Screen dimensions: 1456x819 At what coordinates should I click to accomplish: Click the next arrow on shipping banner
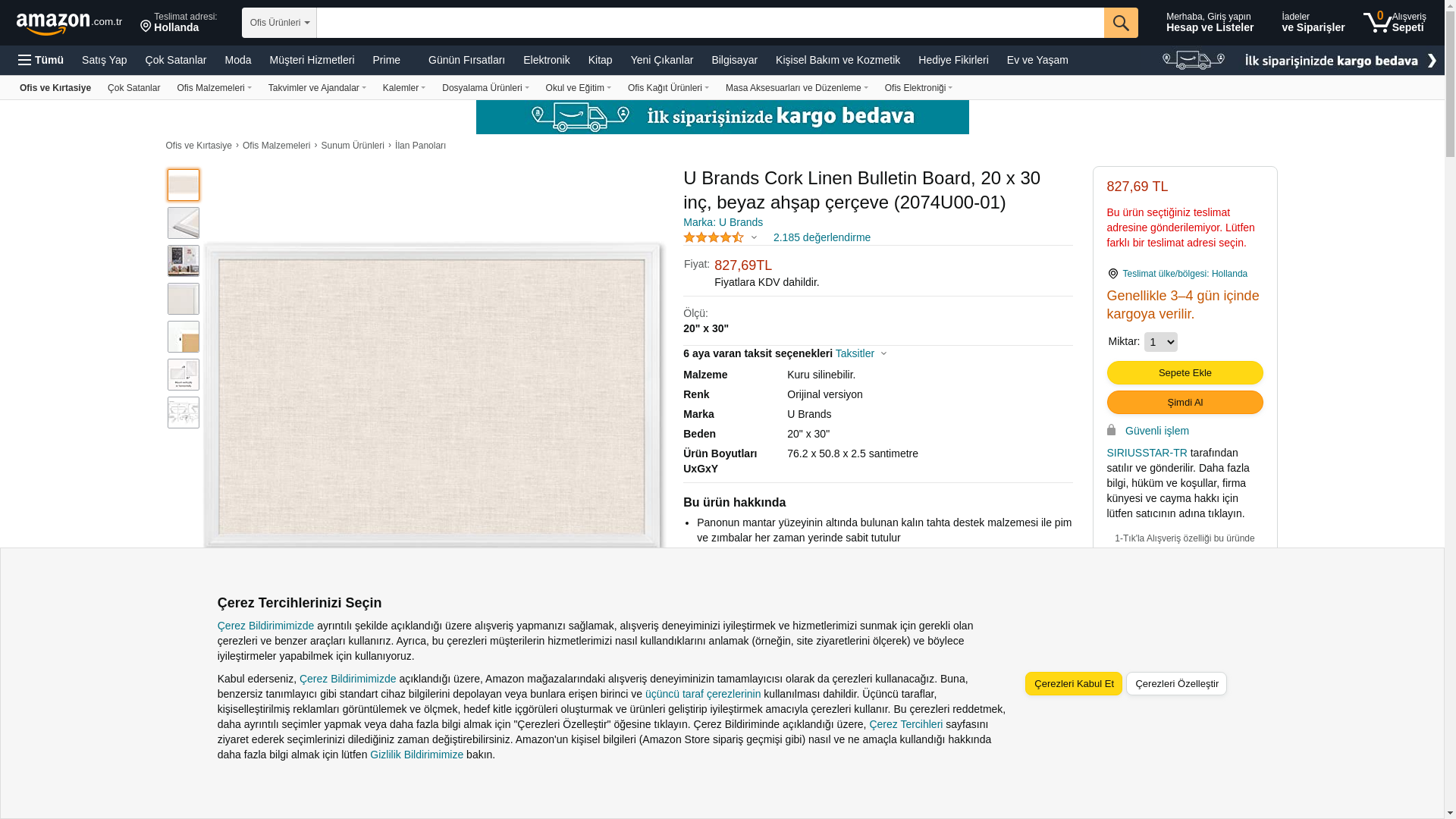(1431, 61)
